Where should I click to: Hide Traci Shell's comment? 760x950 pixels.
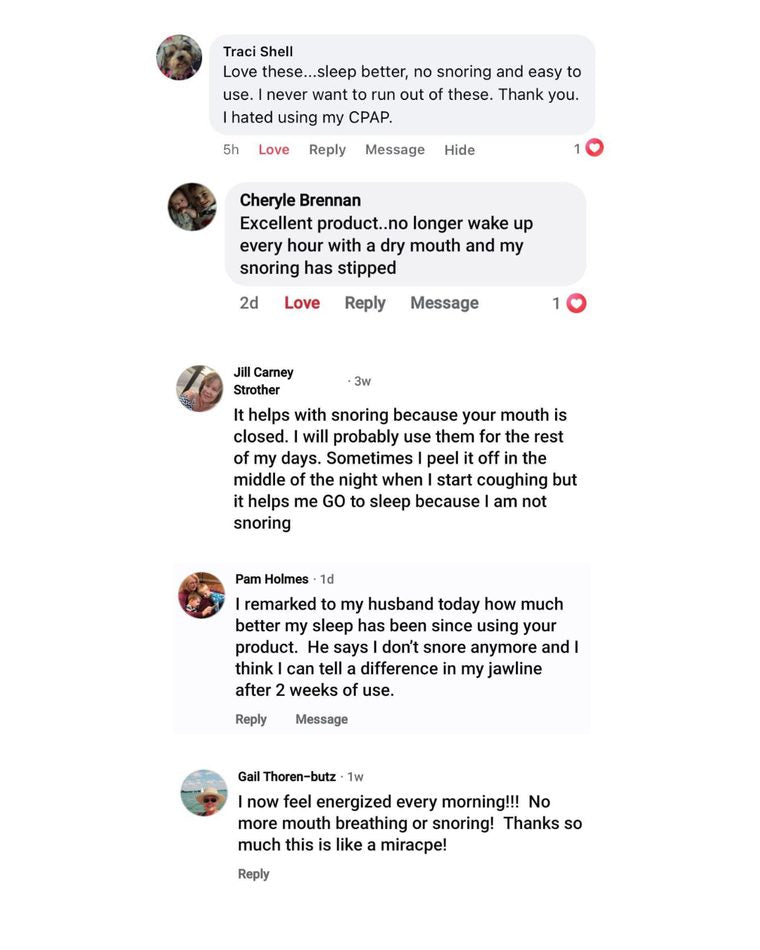pos(459,150)
